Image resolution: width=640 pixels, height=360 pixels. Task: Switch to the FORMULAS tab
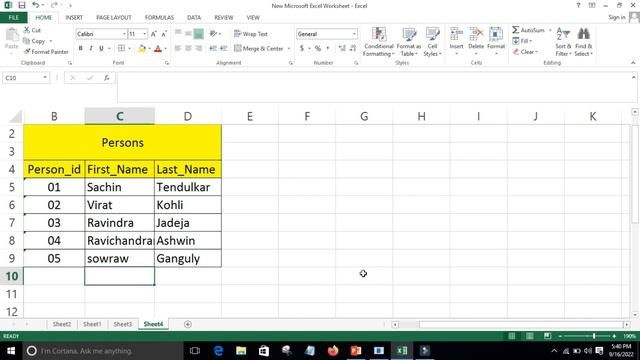click(159, 18)
